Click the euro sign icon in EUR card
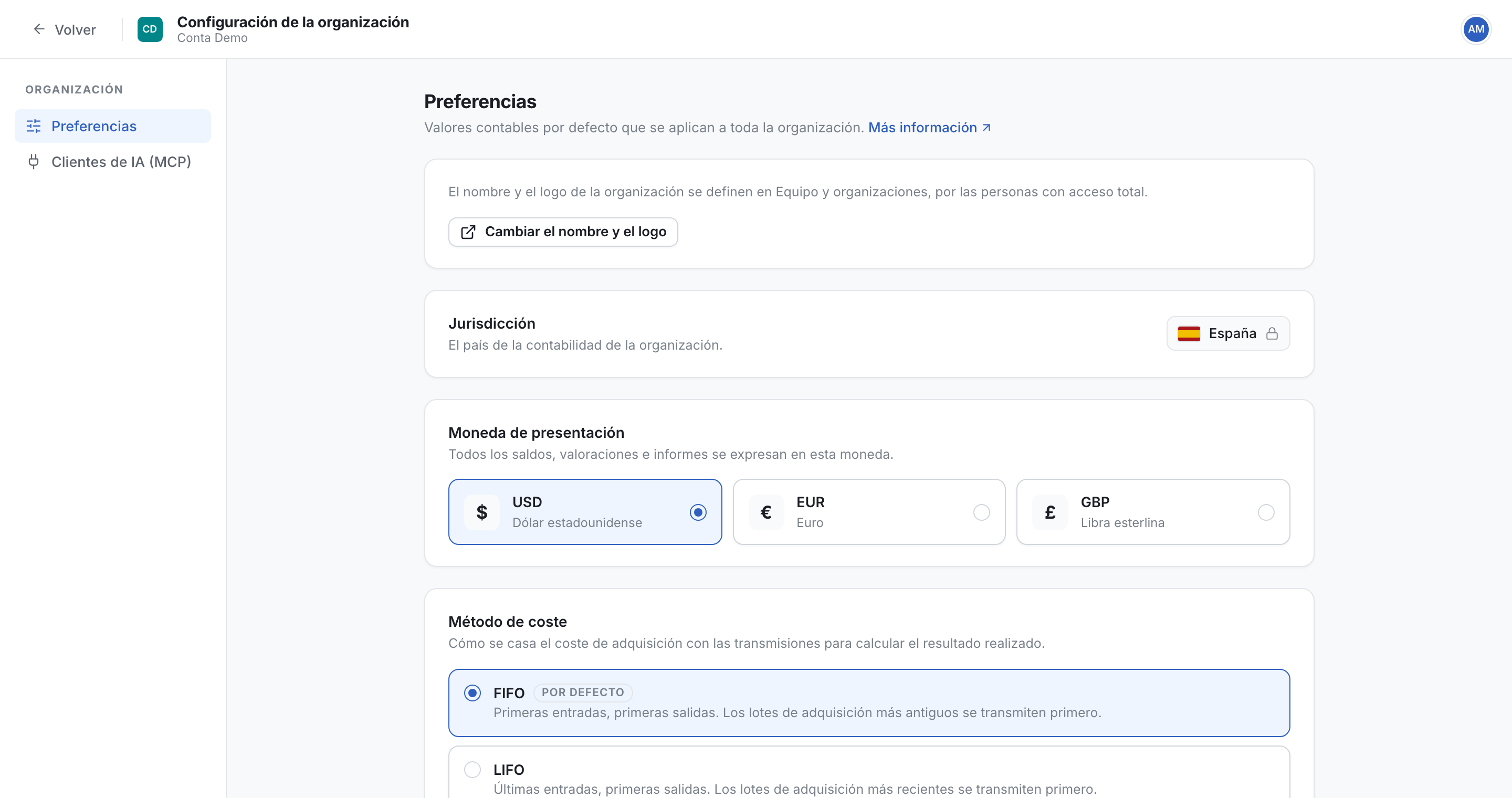Image resolution: width=1512 pixels, height=798 pixels. pos(766,512)
